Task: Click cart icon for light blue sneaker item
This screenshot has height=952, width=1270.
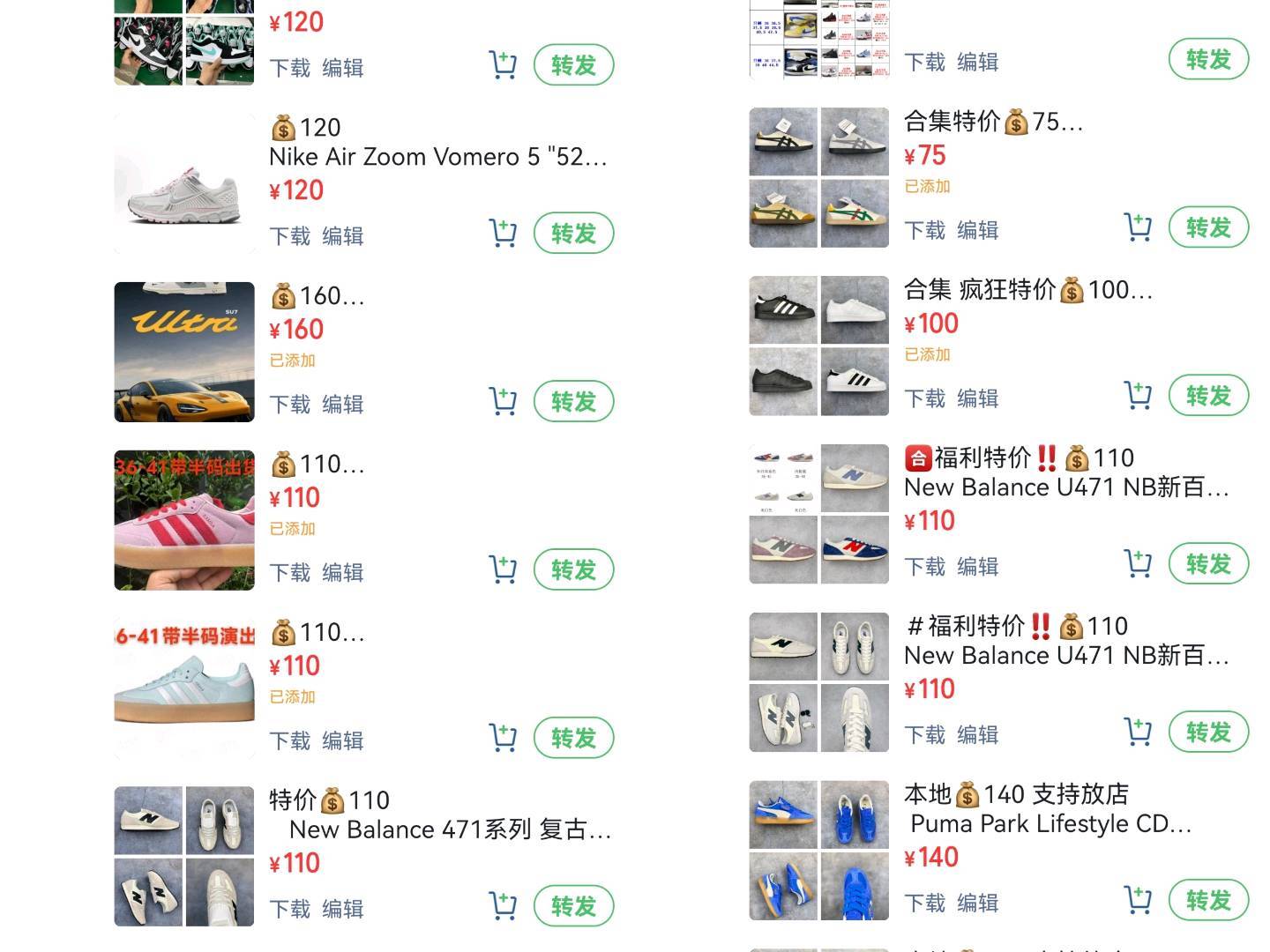Action: [x=503, y=738]
